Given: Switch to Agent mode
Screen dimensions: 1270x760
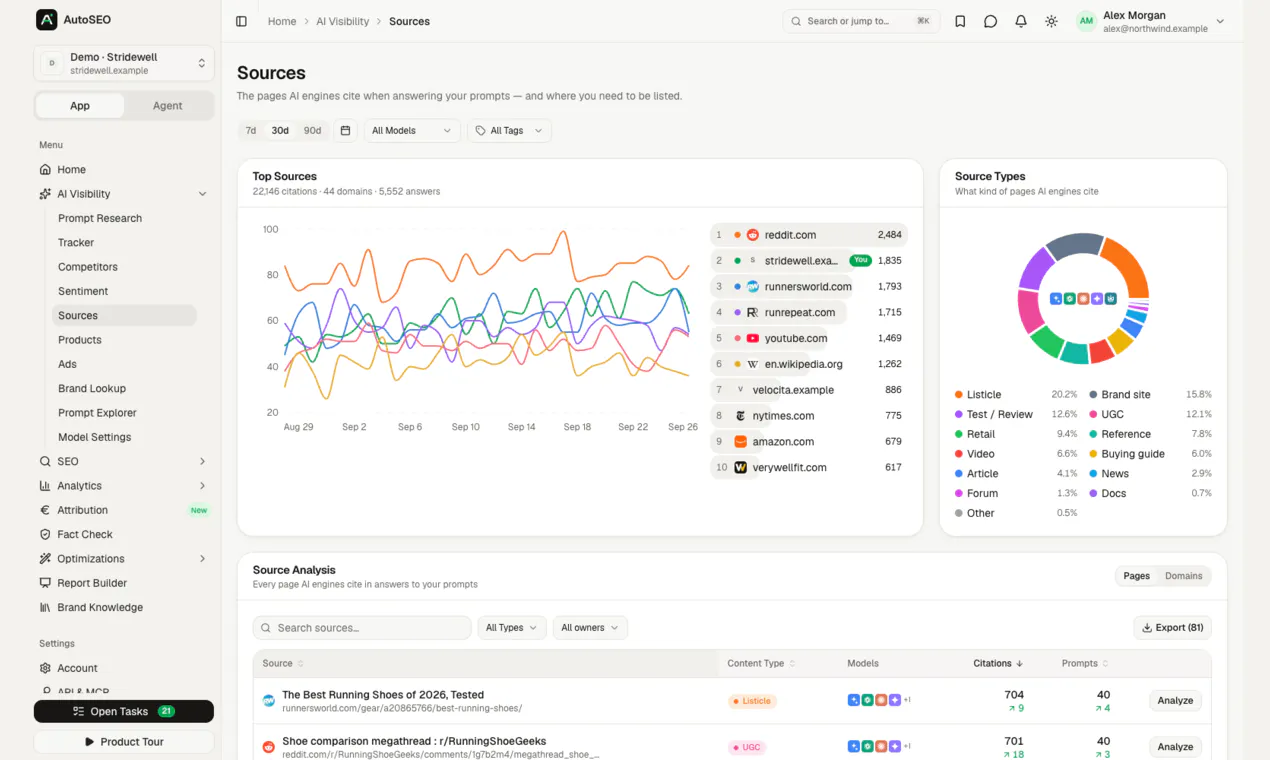Looking at the screenshot, I should (167, 106).
